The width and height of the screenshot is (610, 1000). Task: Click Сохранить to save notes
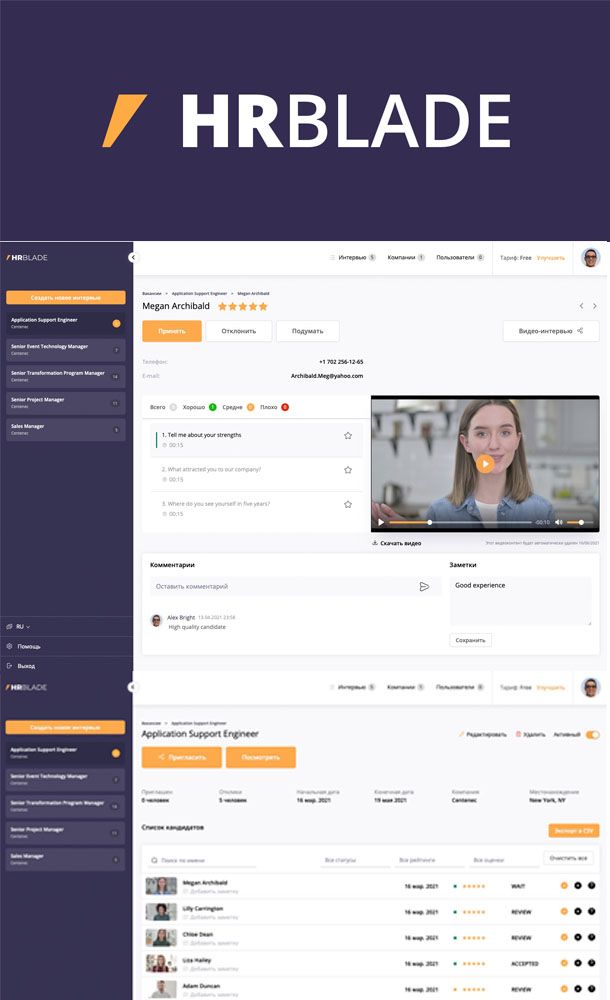pyautogui.click(x=470, y=640)
